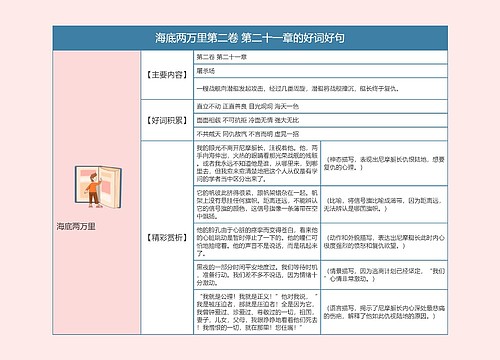
Task: Select the 【主要内容】 category cell
Action: click(x=167, y=75)
